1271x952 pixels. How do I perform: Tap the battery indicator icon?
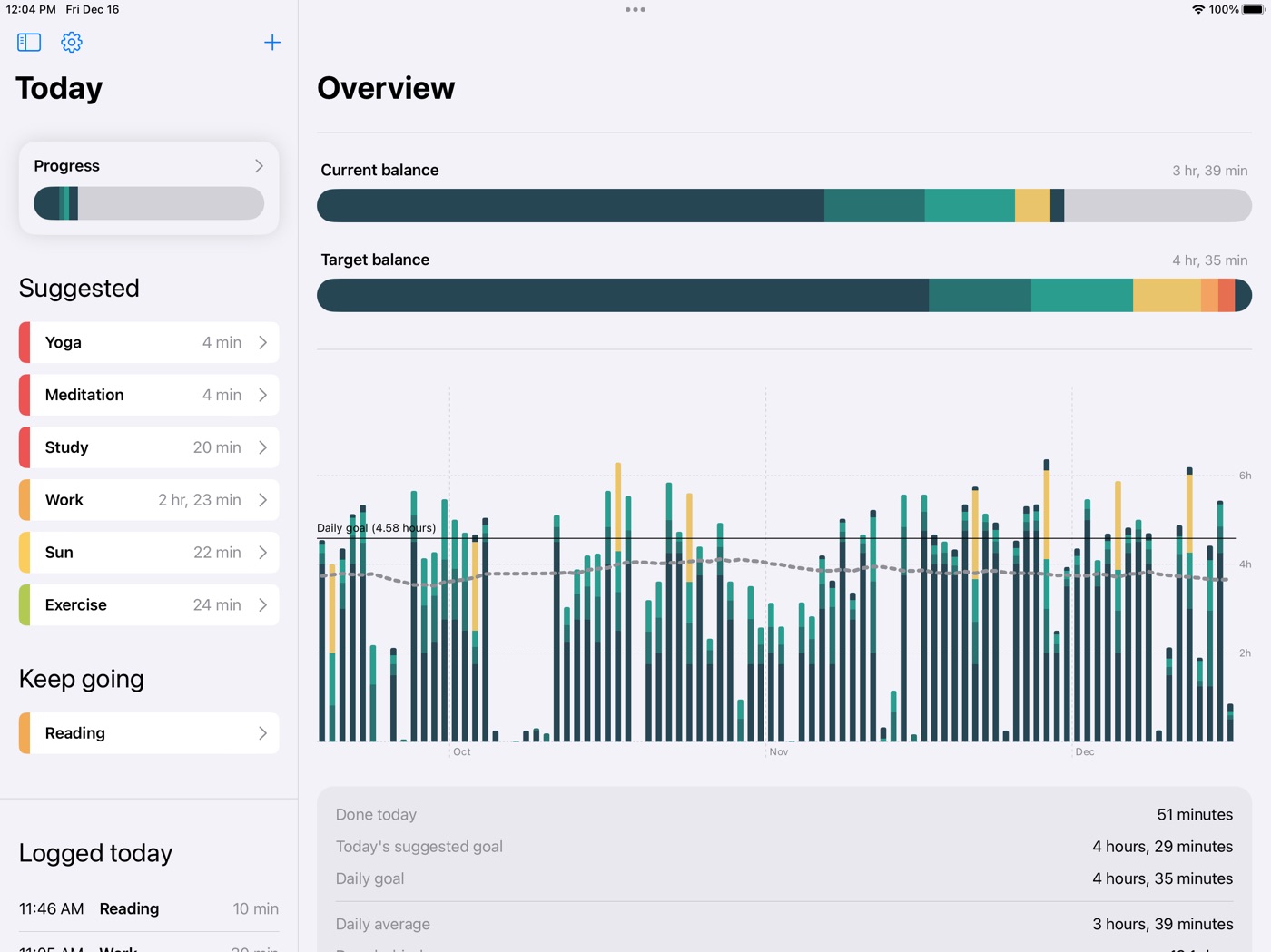1253,9
